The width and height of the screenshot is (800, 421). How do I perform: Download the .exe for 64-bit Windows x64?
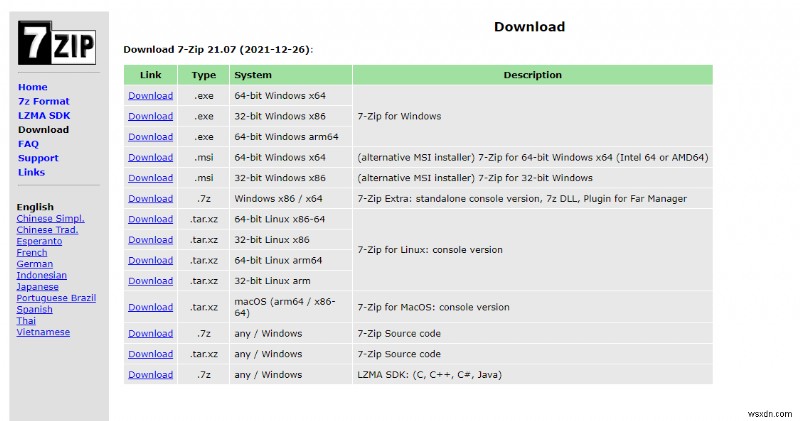click(x=151, y=96)
